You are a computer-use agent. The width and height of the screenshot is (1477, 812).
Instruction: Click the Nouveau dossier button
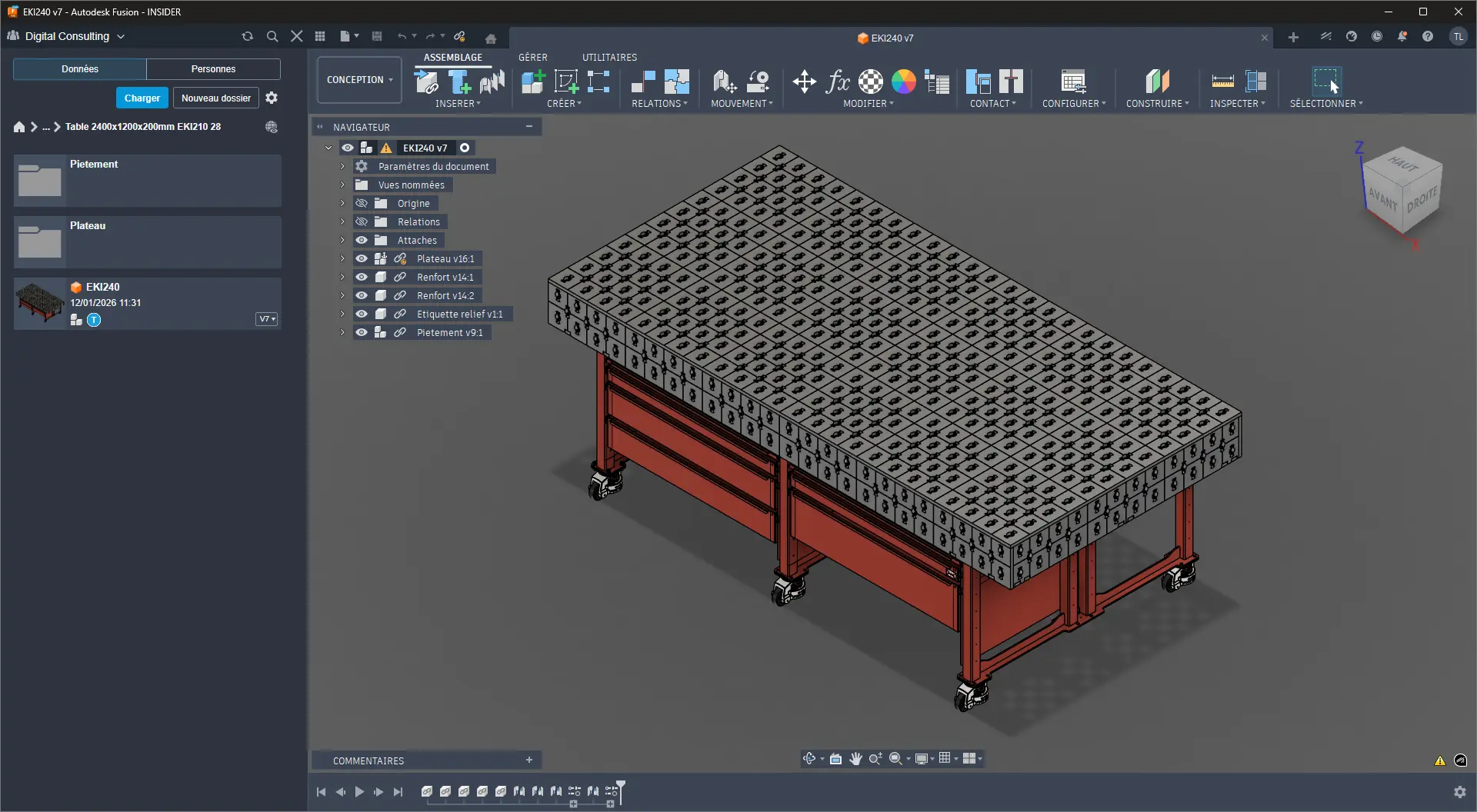click(x=215, y=98)
